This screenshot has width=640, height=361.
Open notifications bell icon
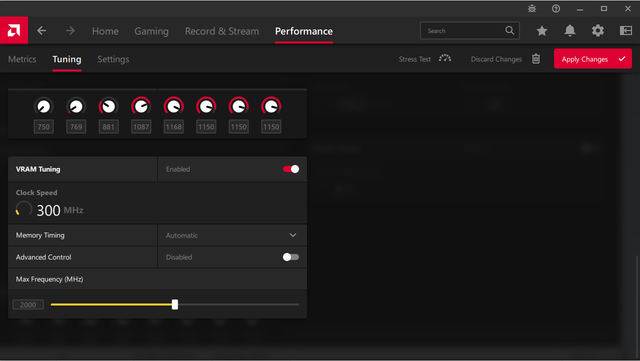(x=570, y=31)
